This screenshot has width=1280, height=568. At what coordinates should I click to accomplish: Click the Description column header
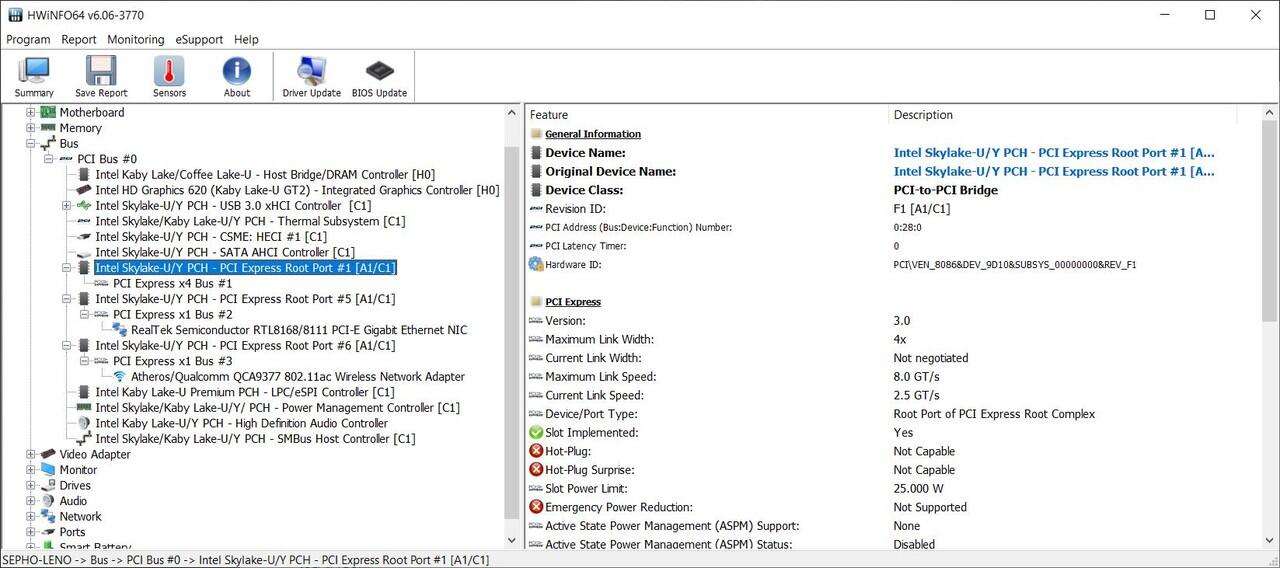coord(923,115)
